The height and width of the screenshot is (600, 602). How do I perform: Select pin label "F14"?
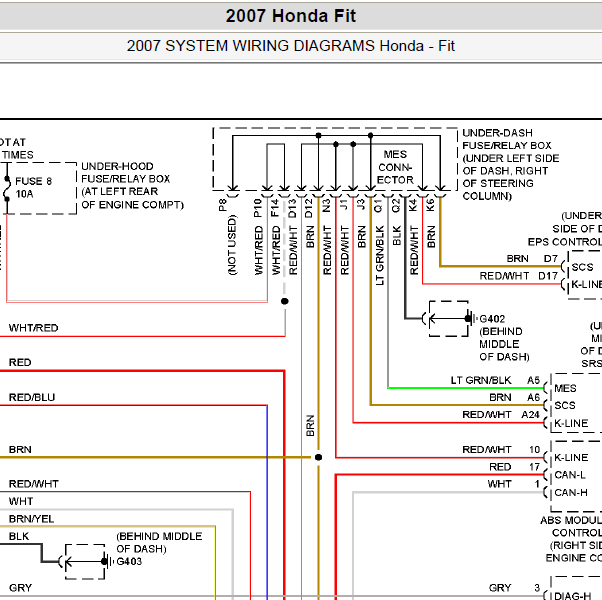coord(275,208)
